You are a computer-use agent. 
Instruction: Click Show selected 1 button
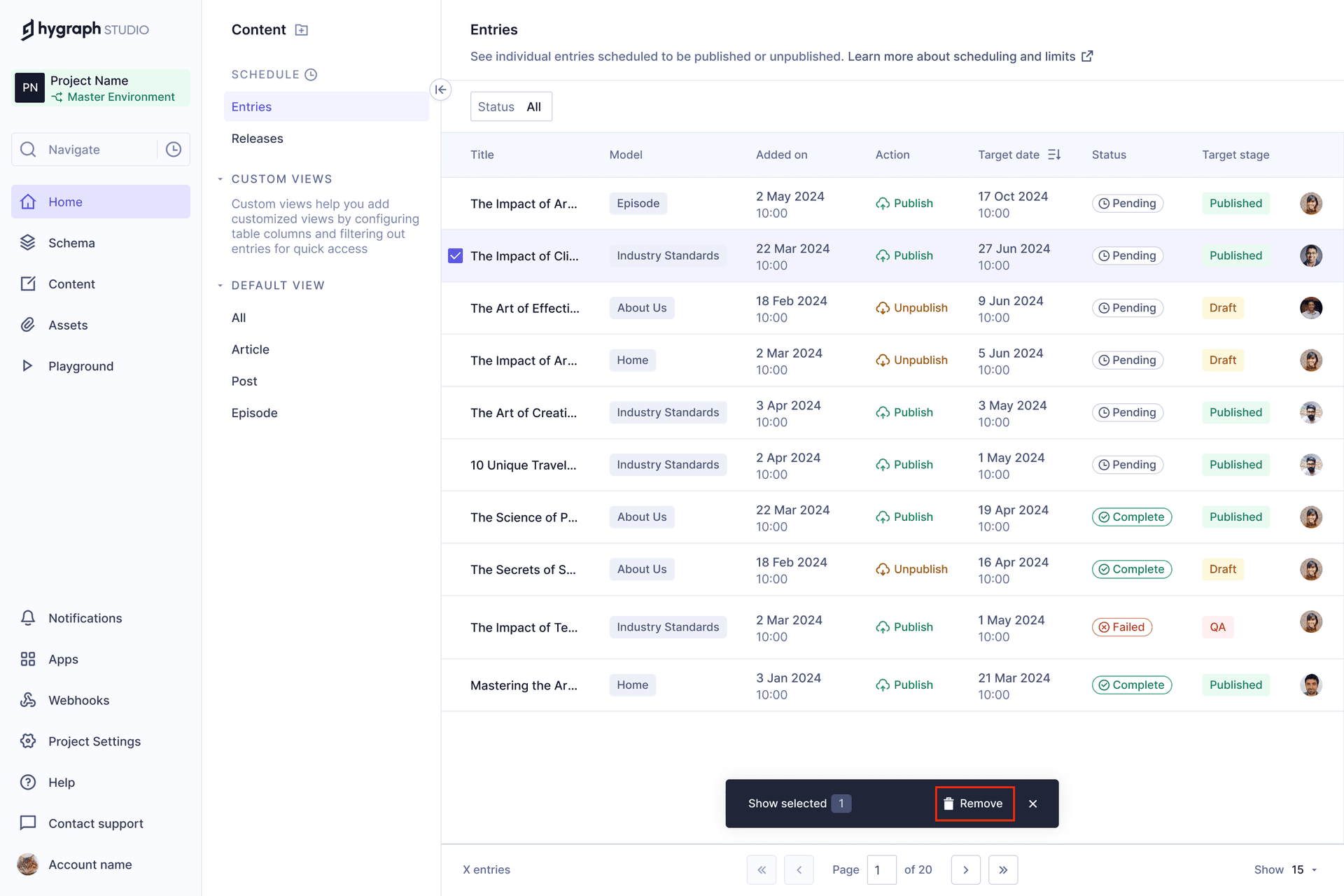click(799, 804)
